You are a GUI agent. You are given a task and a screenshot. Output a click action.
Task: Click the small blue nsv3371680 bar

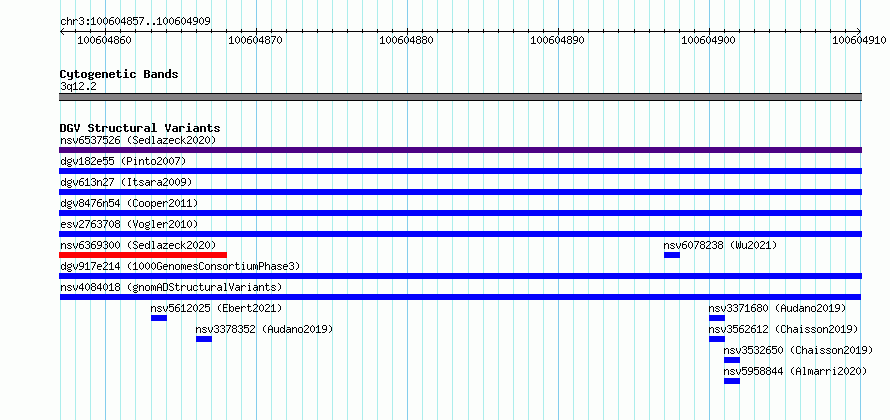click(717, 318)
